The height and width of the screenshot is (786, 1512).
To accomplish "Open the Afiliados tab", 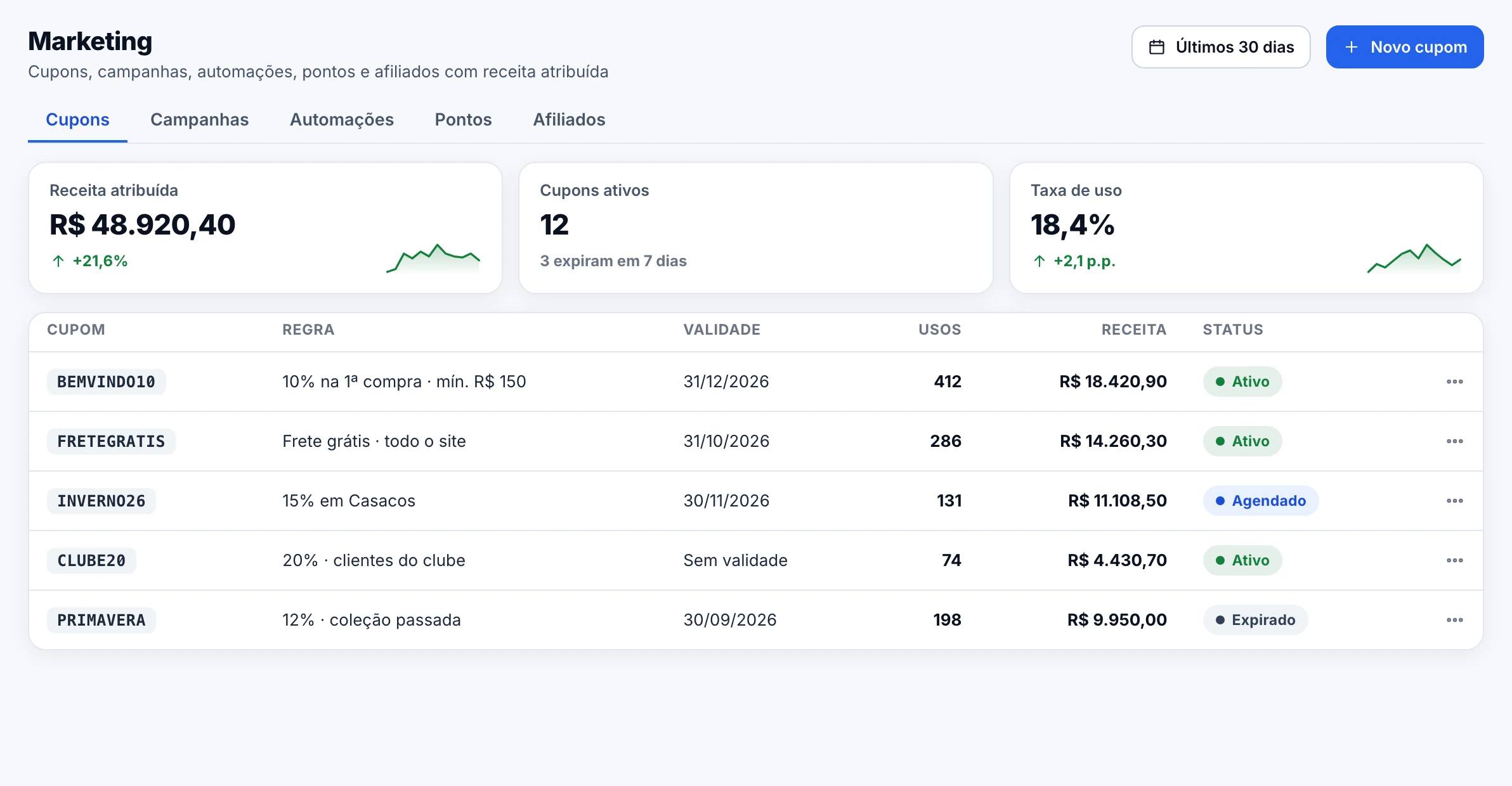I will pos(569,120).
